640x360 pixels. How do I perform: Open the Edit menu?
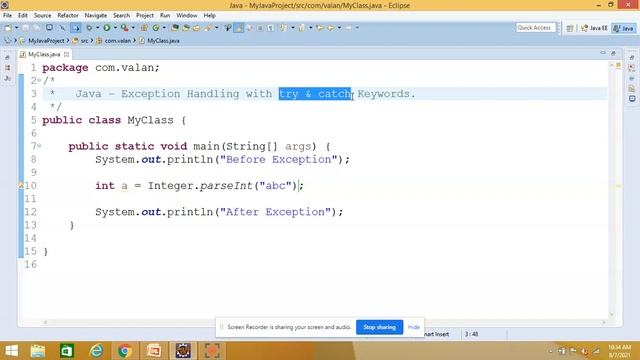[x=22, y=16]
